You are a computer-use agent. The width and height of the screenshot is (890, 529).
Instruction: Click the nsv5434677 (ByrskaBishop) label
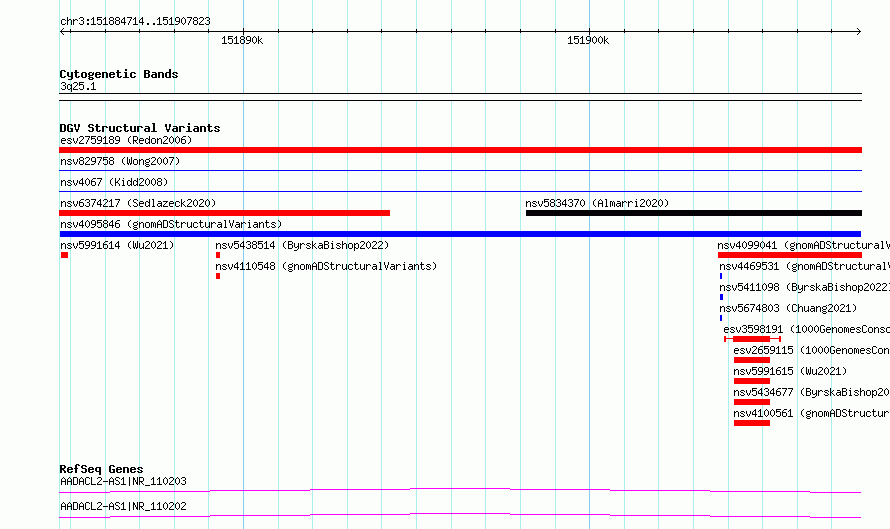tap(812, 392)
